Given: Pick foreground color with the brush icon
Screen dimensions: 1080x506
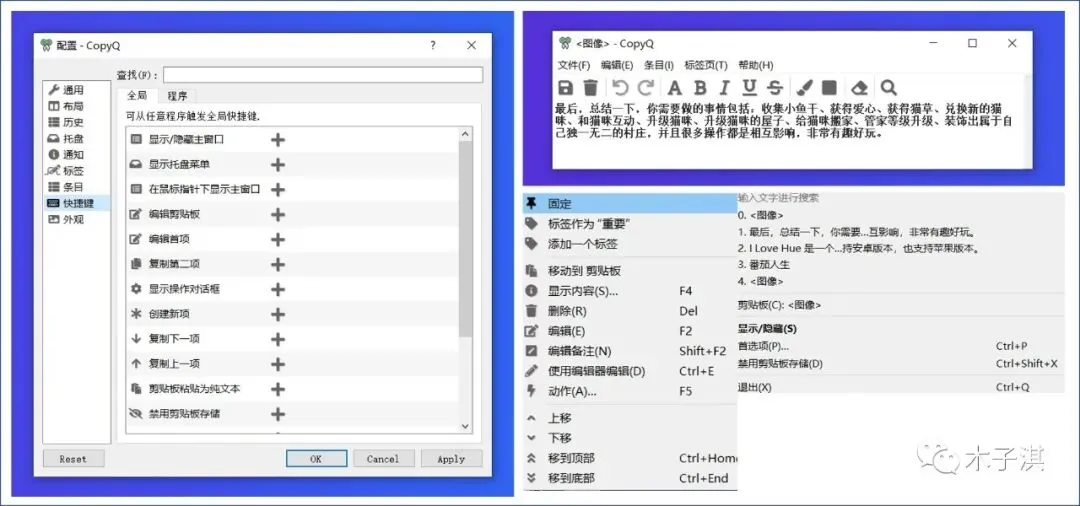Looking at the screenshot, I should coord(804,87).
